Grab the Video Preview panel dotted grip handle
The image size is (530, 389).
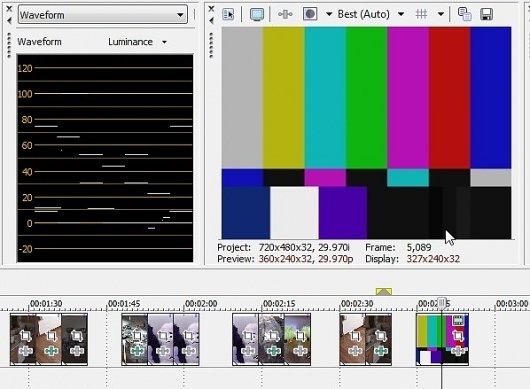coord(212,45)
